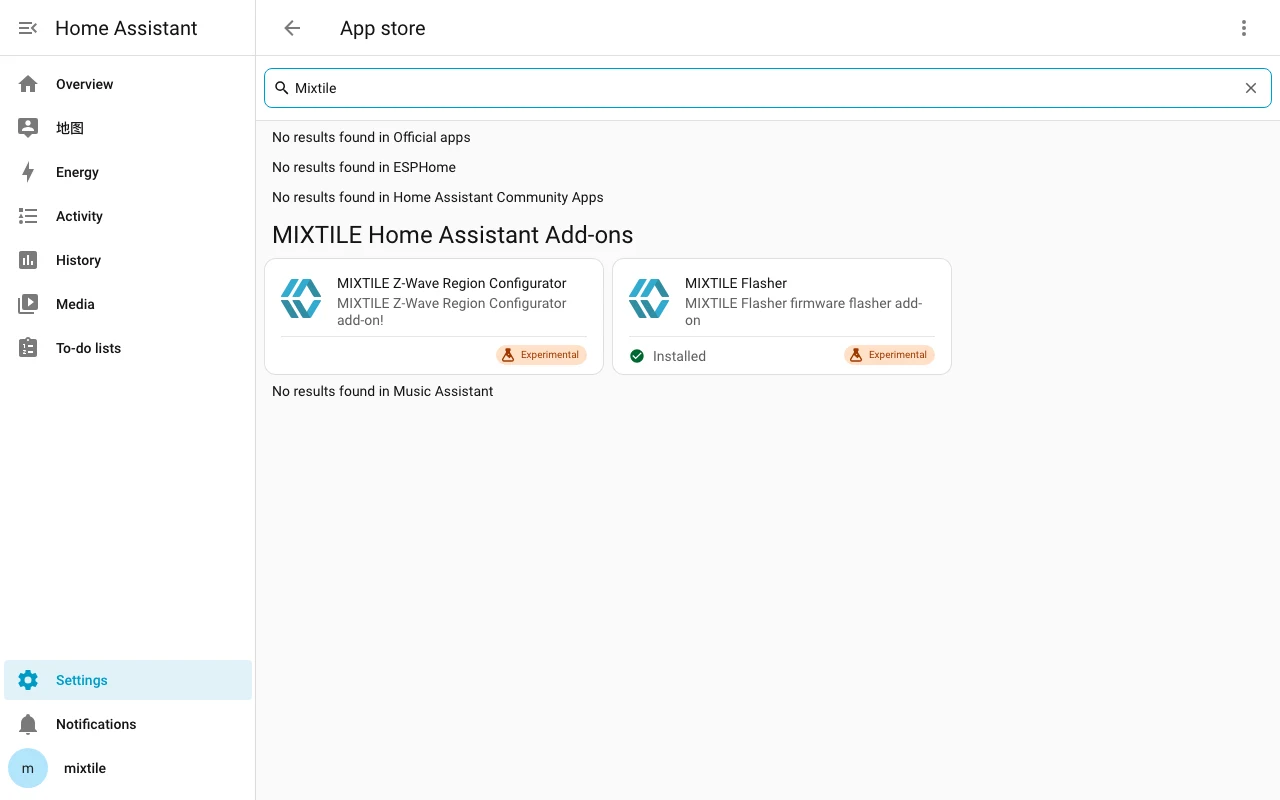Select the History menu label
The height and width of the screenshot is (800, 1280).
[78, 260]
